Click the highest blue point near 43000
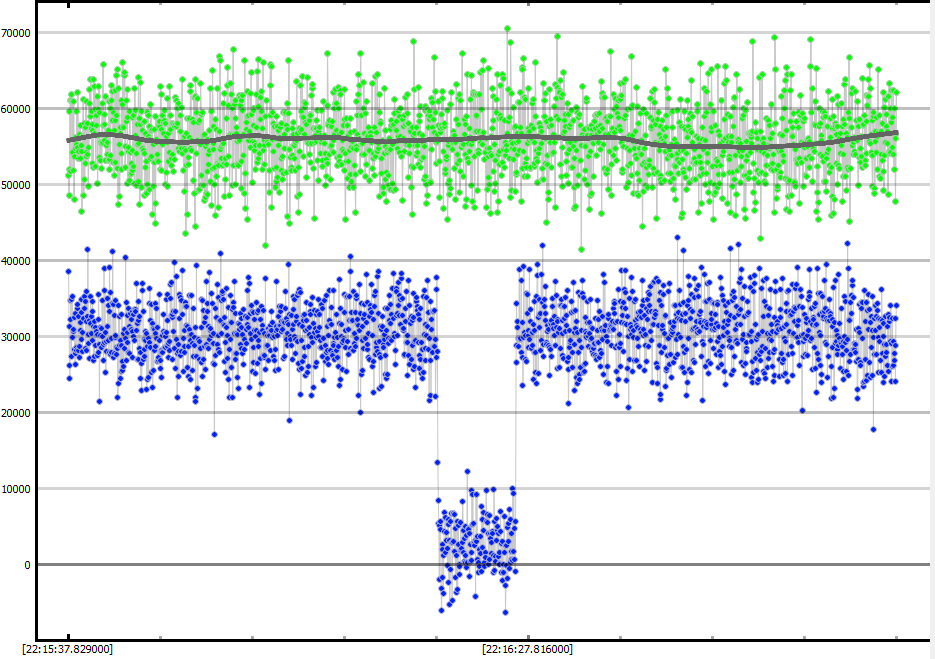Screen dimensions: 935x659 [x=677, y=238]
